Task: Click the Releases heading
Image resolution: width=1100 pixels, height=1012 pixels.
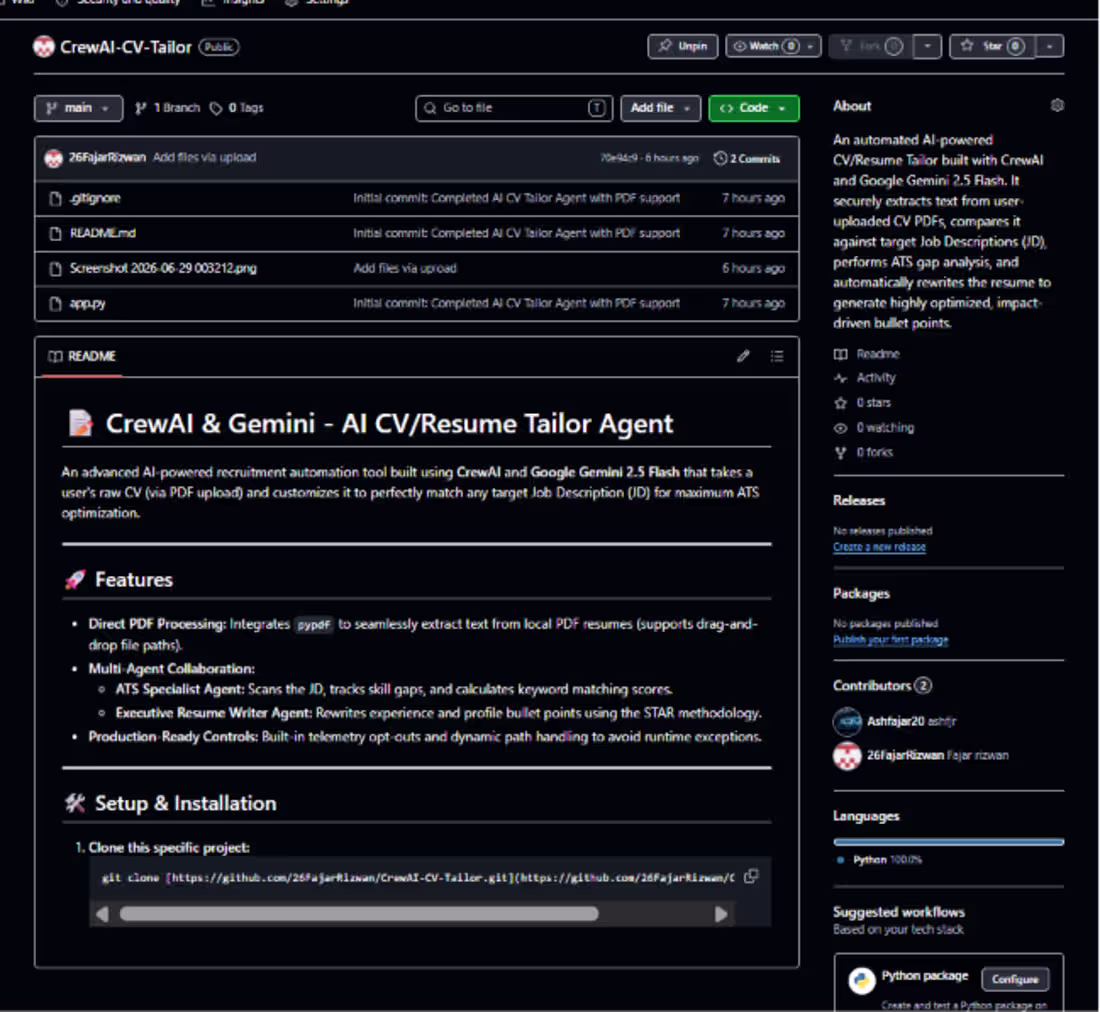Action: pyautogui.click(x=859, y=501)
